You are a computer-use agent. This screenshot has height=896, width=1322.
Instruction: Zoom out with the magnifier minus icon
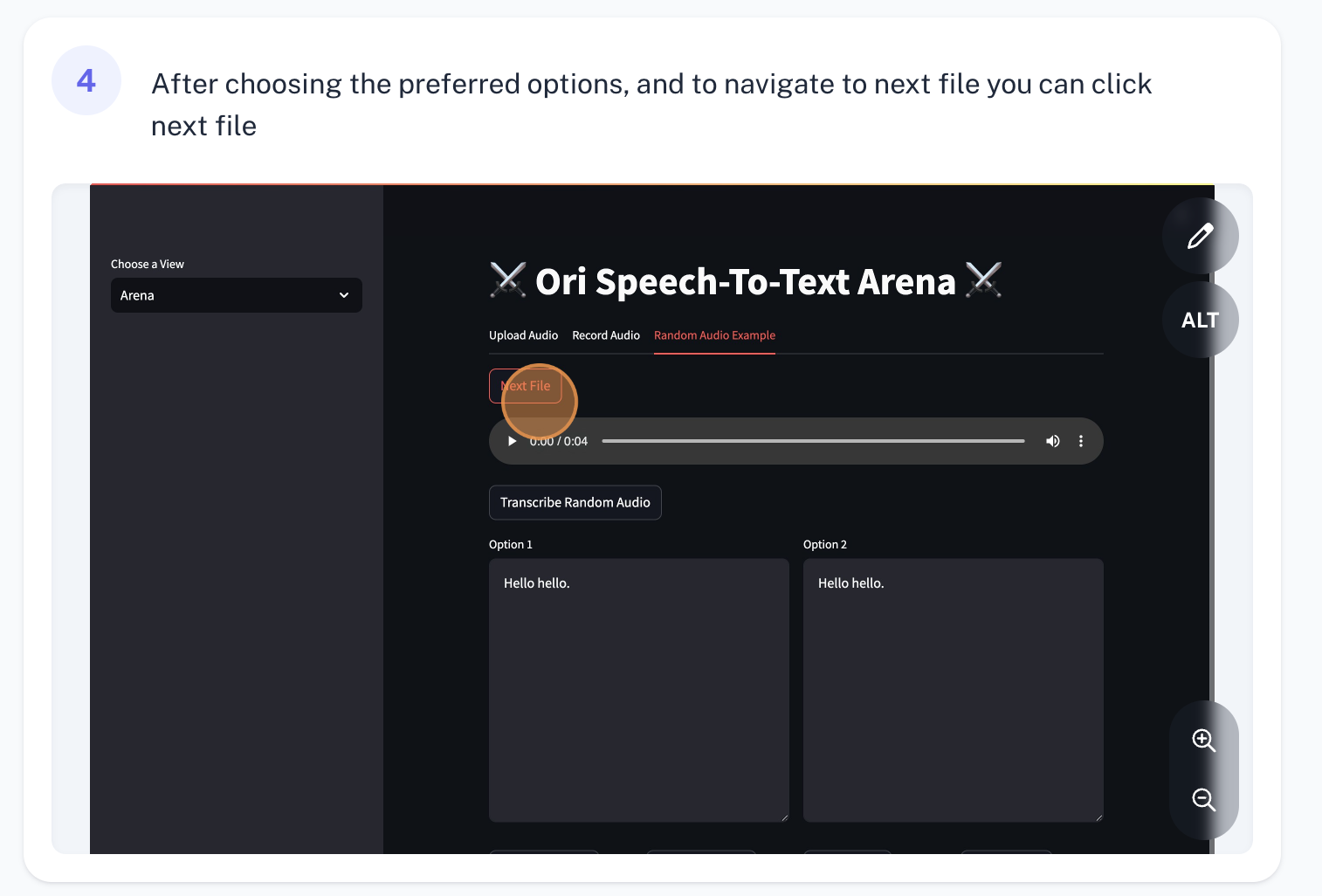click(x=1204, y=799)
